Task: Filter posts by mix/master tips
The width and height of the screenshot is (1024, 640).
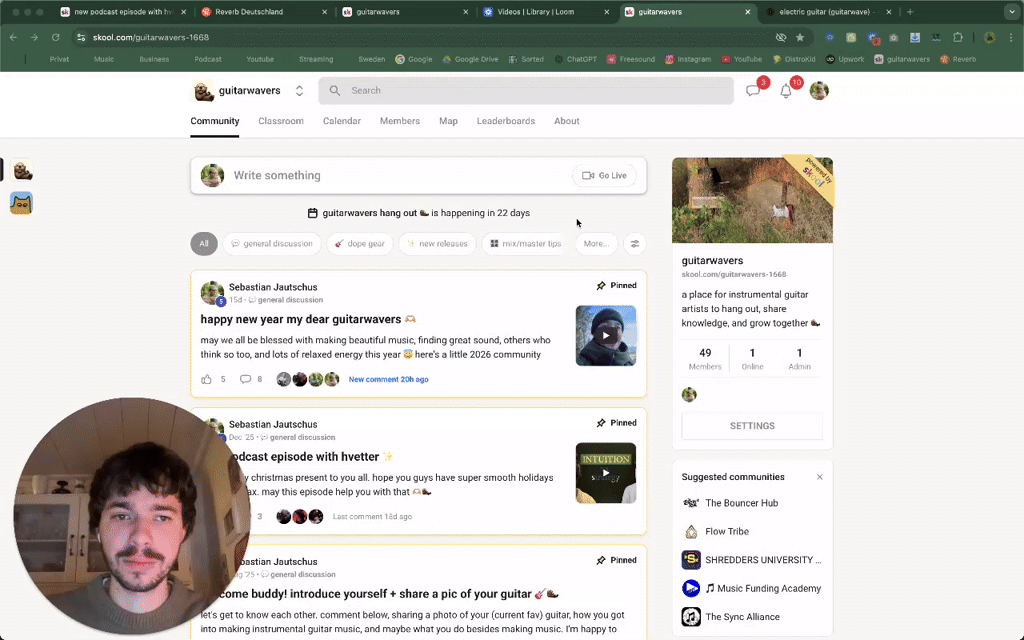Action: [x=525, y=244]
